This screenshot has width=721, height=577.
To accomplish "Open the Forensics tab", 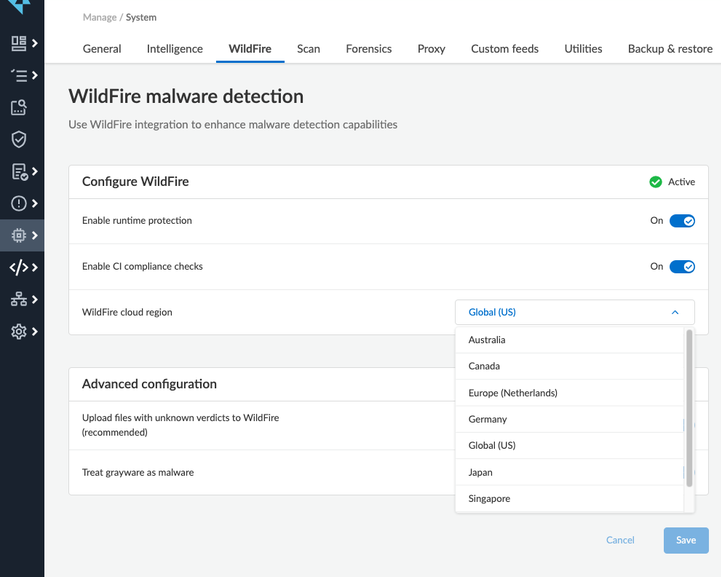I will click(369, 49).
